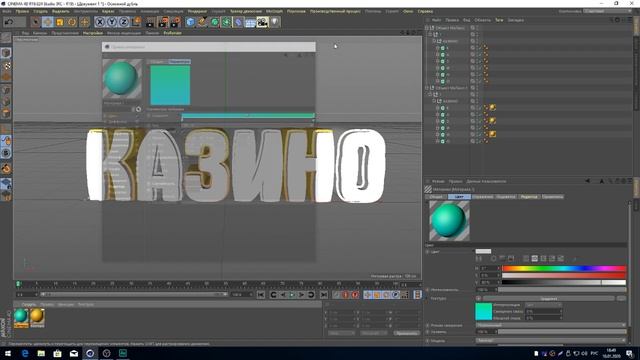640x360 pixels.
Task: Open the Spline Pen tool icon
Action: coord(202,22)
